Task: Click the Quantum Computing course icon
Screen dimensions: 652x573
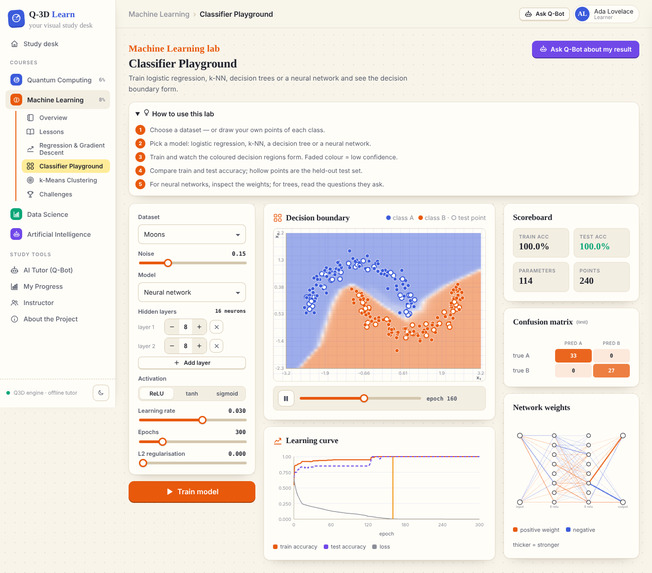Action: click(x=16, y=79)
